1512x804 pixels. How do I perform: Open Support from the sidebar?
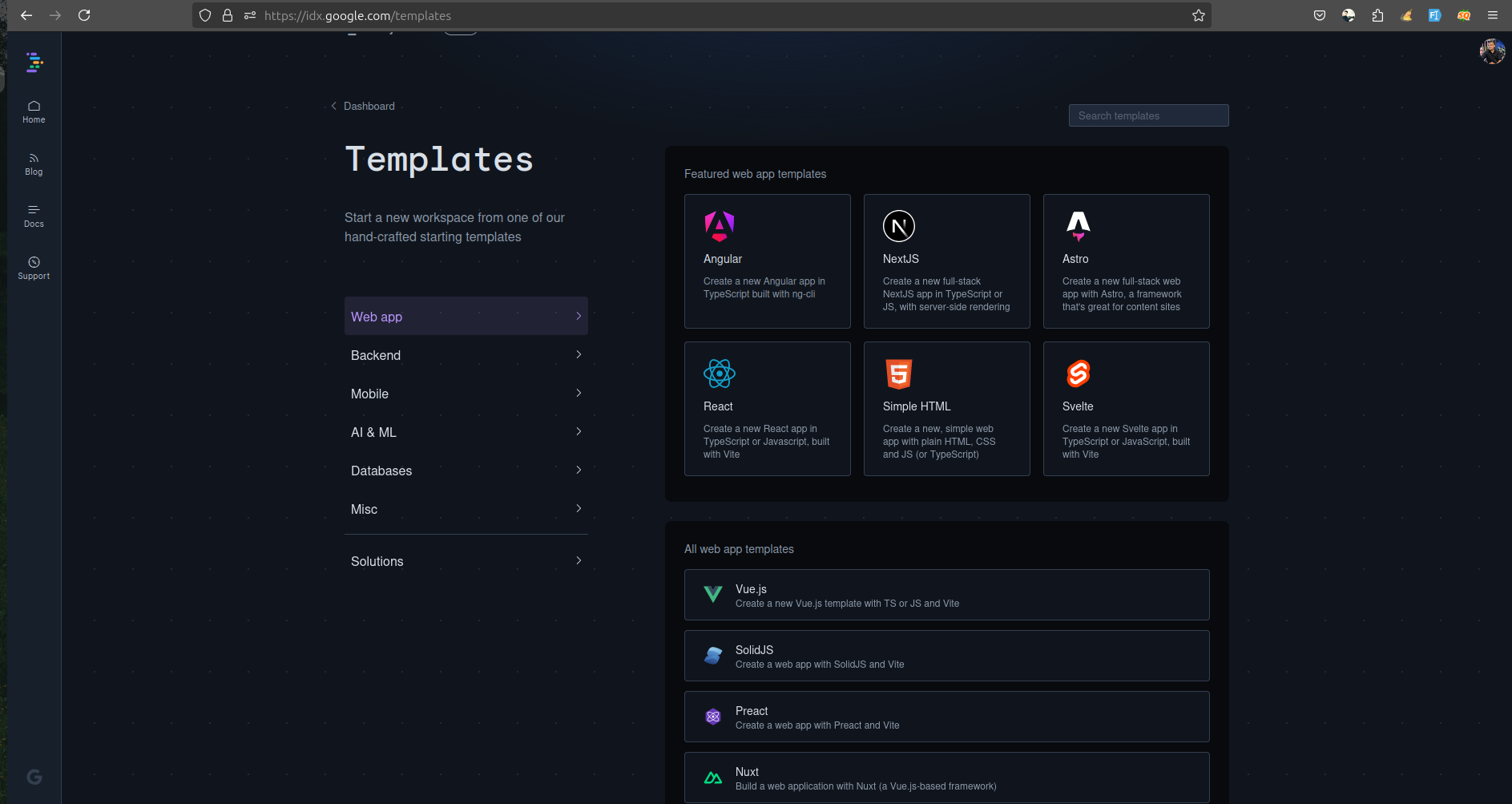click(x=34, y=269)
